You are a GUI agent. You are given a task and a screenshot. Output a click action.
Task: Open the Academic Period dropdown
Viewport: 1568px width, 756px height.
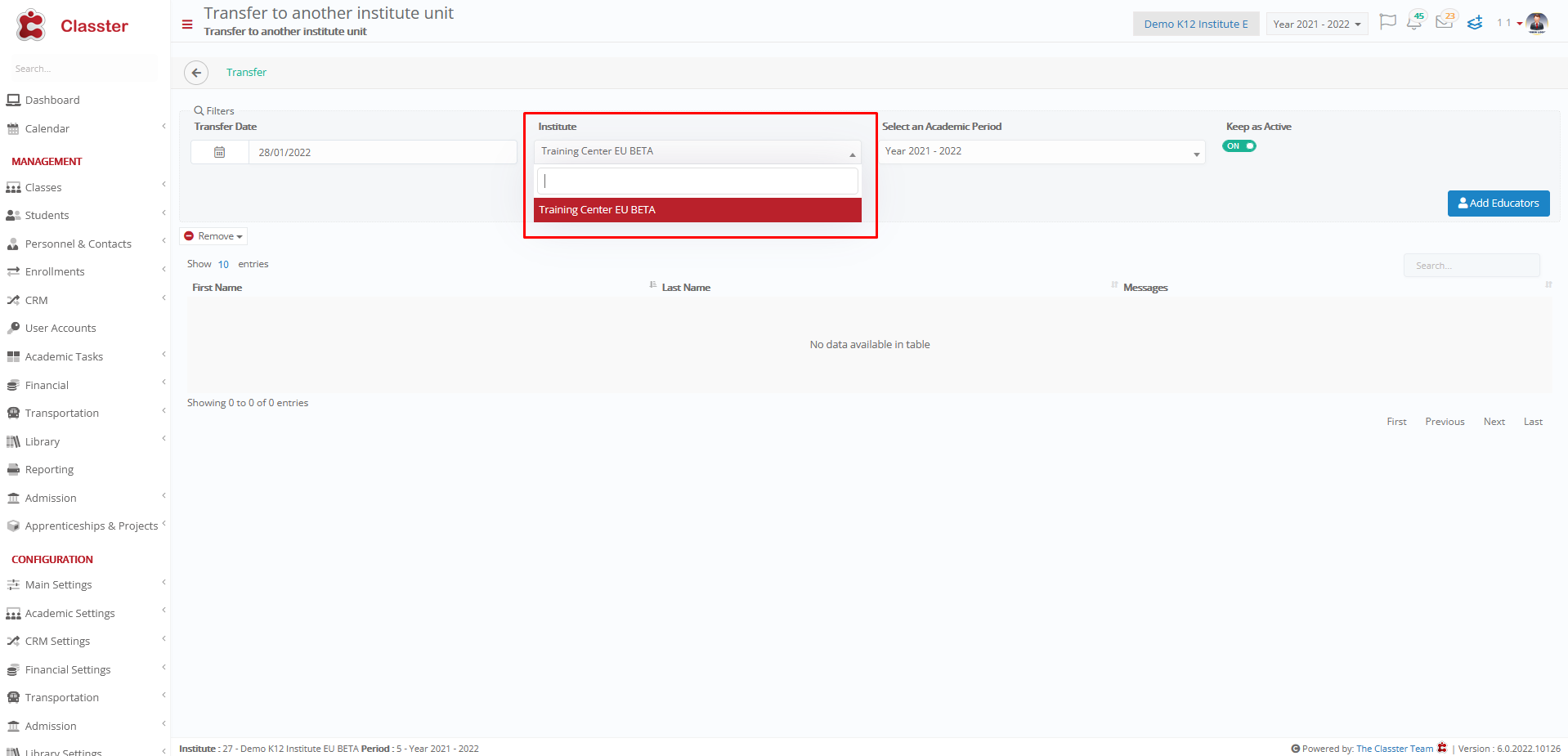point(1042,151)
